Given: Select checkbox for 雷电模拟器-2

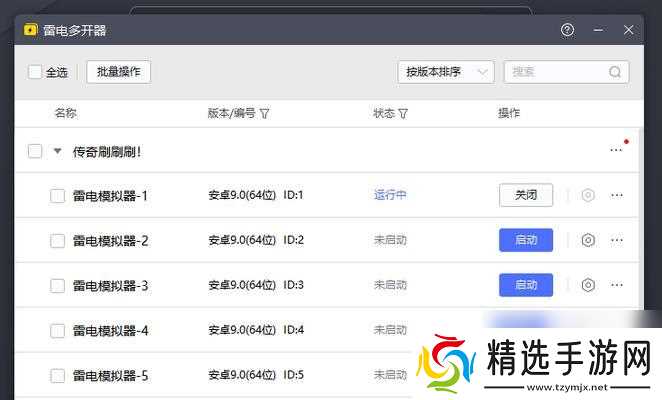Looking at the screenshot, I should [57, 241].
